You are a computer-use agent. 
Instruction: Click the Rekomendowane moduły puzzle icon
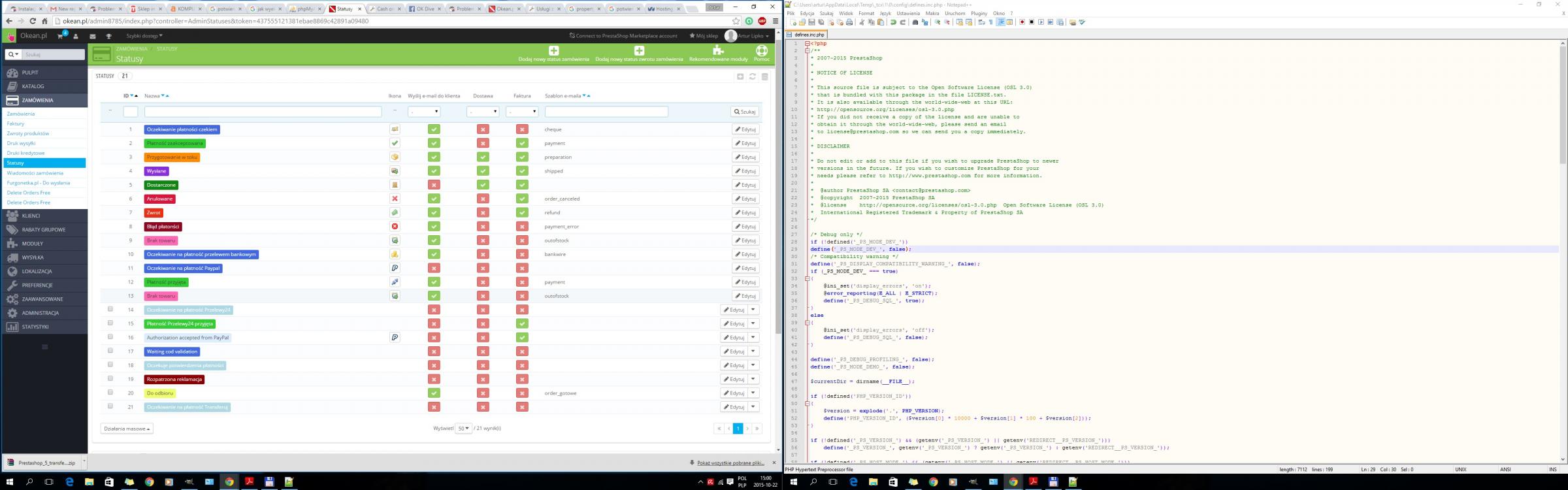pos(718,50)
